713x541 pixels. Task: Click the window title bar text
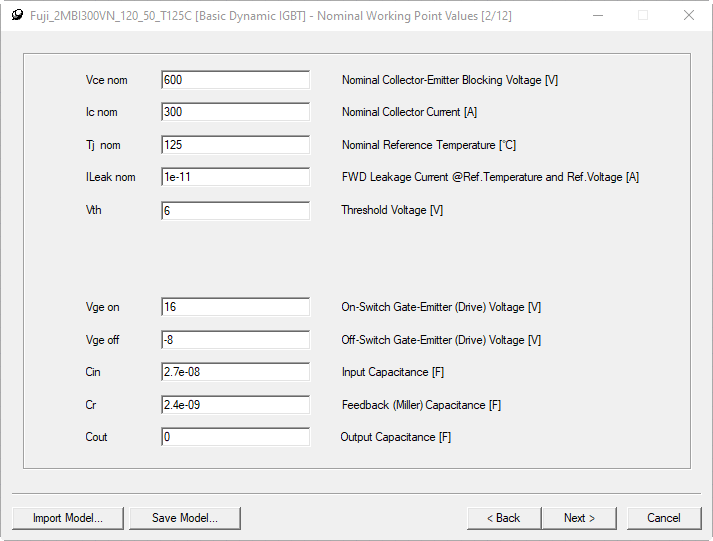[x=271, y=15]
